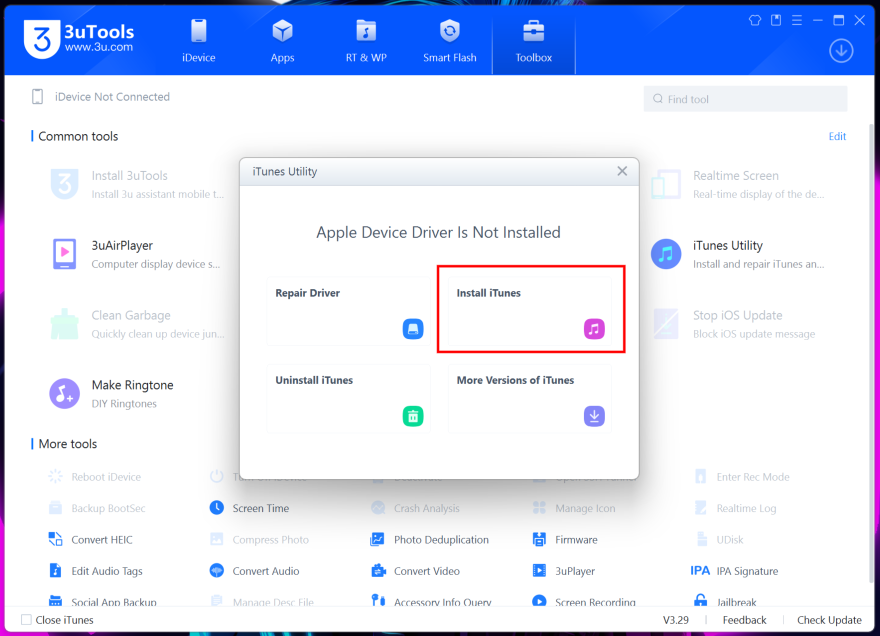Click the blue Repair Driver icon
This screenshot has width=880, height=636.
point(413,329)
